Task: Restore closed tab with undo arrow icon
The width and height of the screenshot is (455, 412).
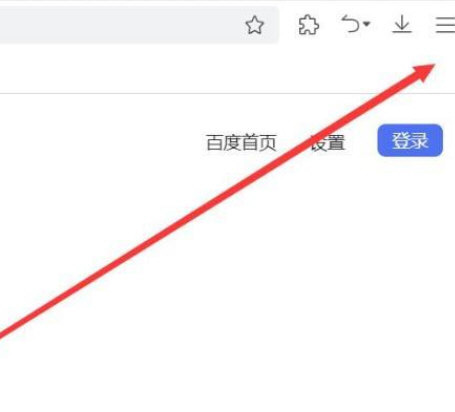Action: pos(351,24)
